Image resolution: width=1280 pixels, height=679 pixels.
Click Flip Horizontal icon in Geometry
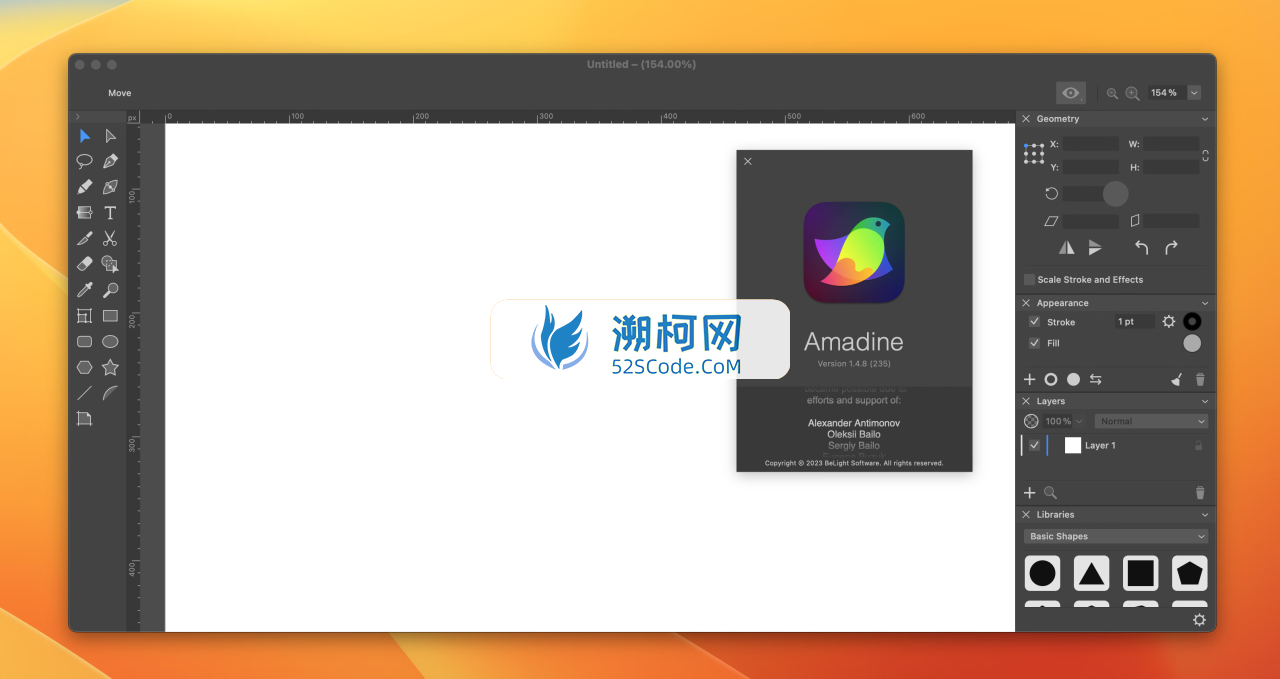click(x=1067, y=247)
